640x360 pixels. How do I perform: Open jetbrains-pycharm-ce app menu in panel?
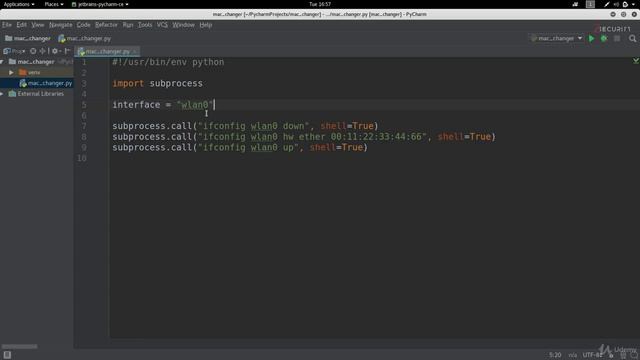tap(100, 4)
